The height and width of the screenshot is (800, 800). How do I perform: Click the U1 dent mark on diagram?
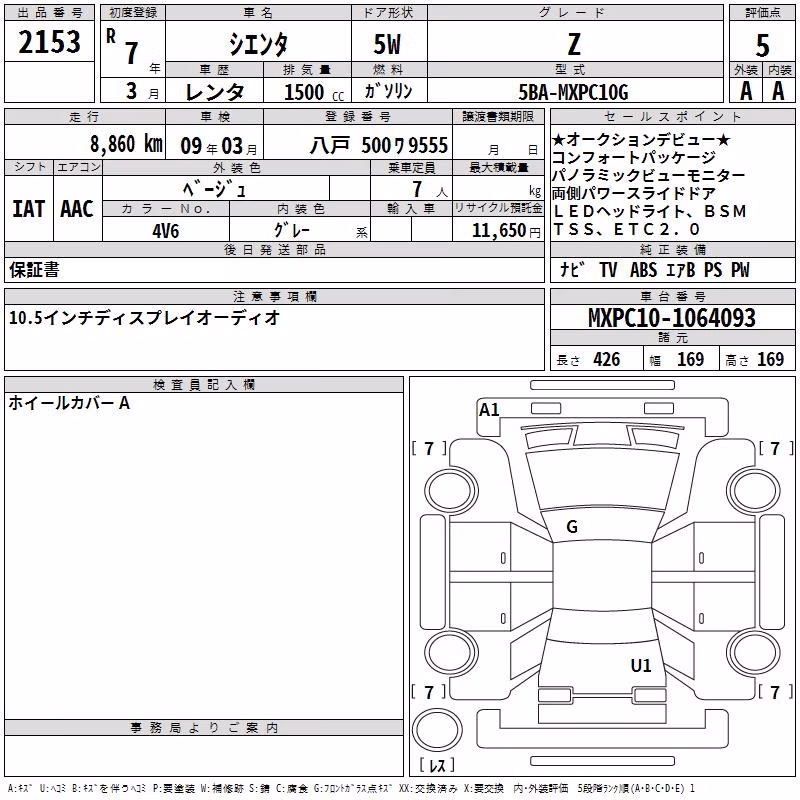click(x=641, y=665)
